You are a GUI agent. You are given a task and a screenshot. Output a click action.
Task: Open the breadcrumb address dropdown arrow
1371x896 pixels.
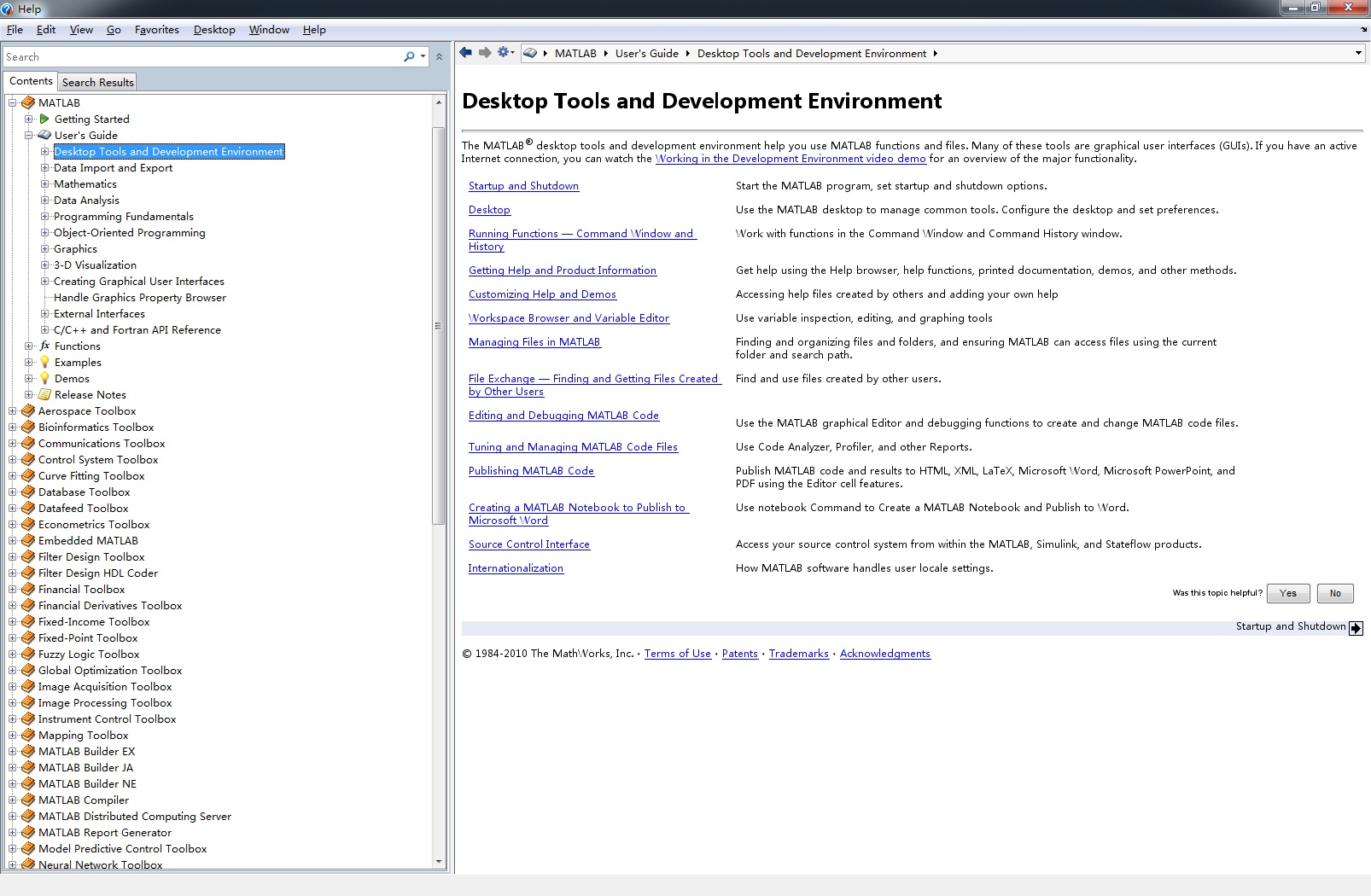tap(1358, 53)
